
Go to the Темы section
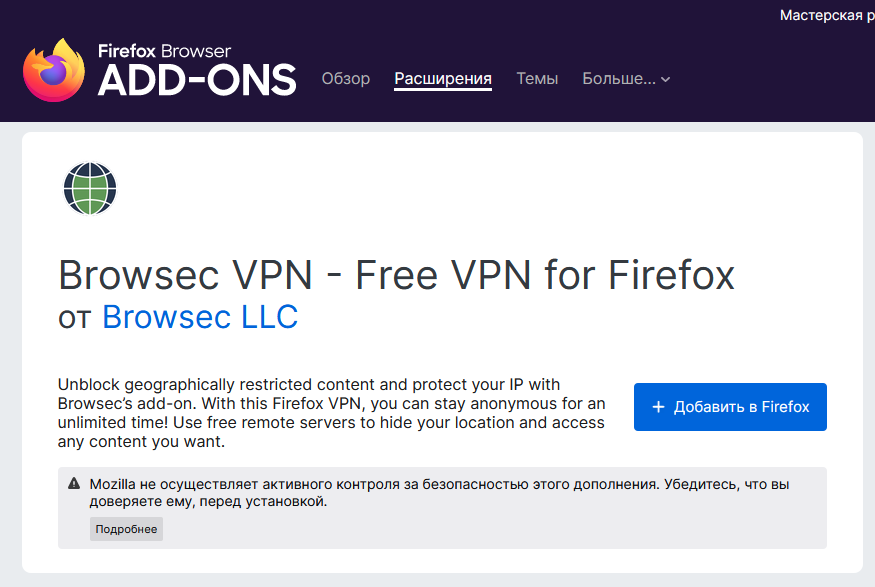(537, 79)
